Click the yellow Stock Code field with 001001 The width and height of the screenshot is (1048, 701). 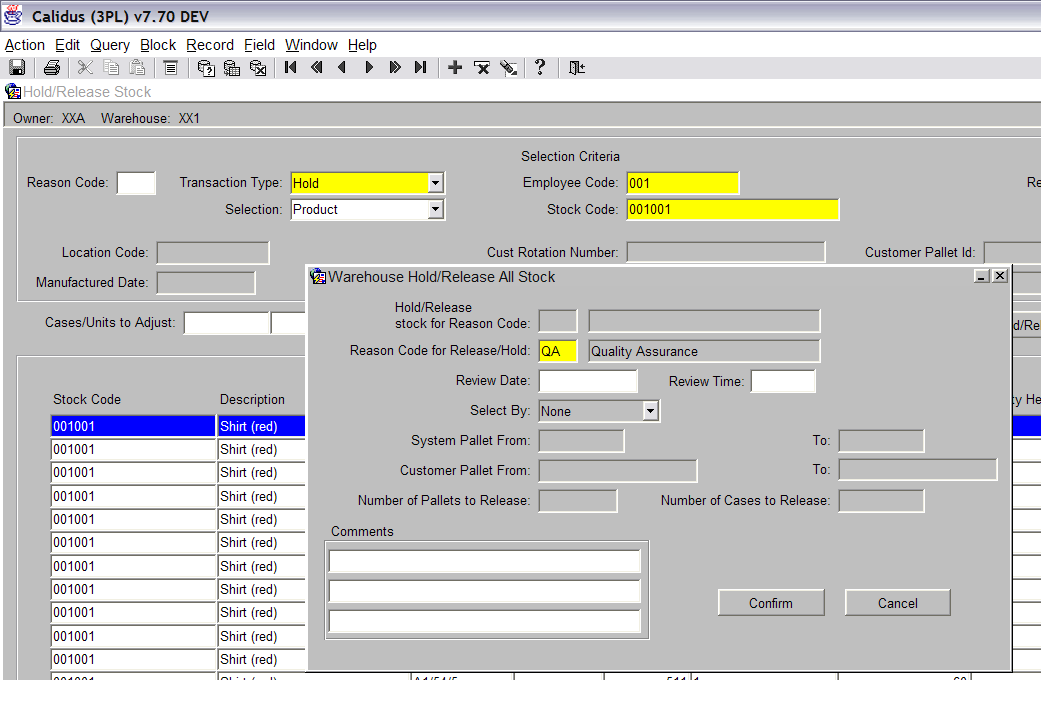(733, 209)
